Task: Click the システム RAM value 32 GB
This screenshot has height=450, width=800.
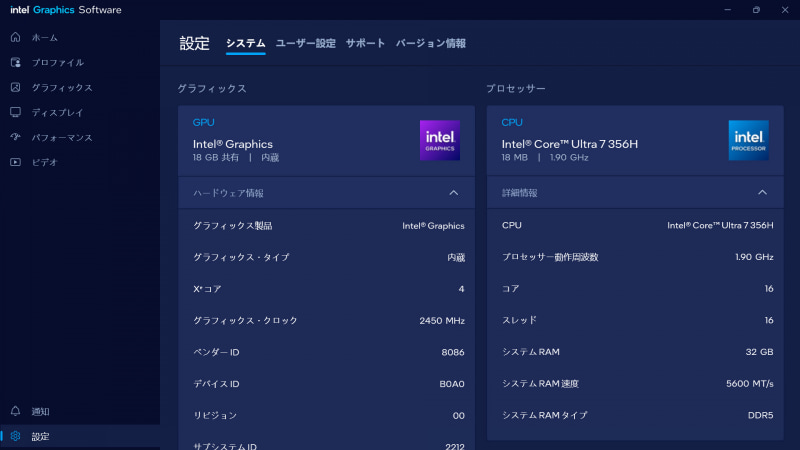Action: click(759, 352)
